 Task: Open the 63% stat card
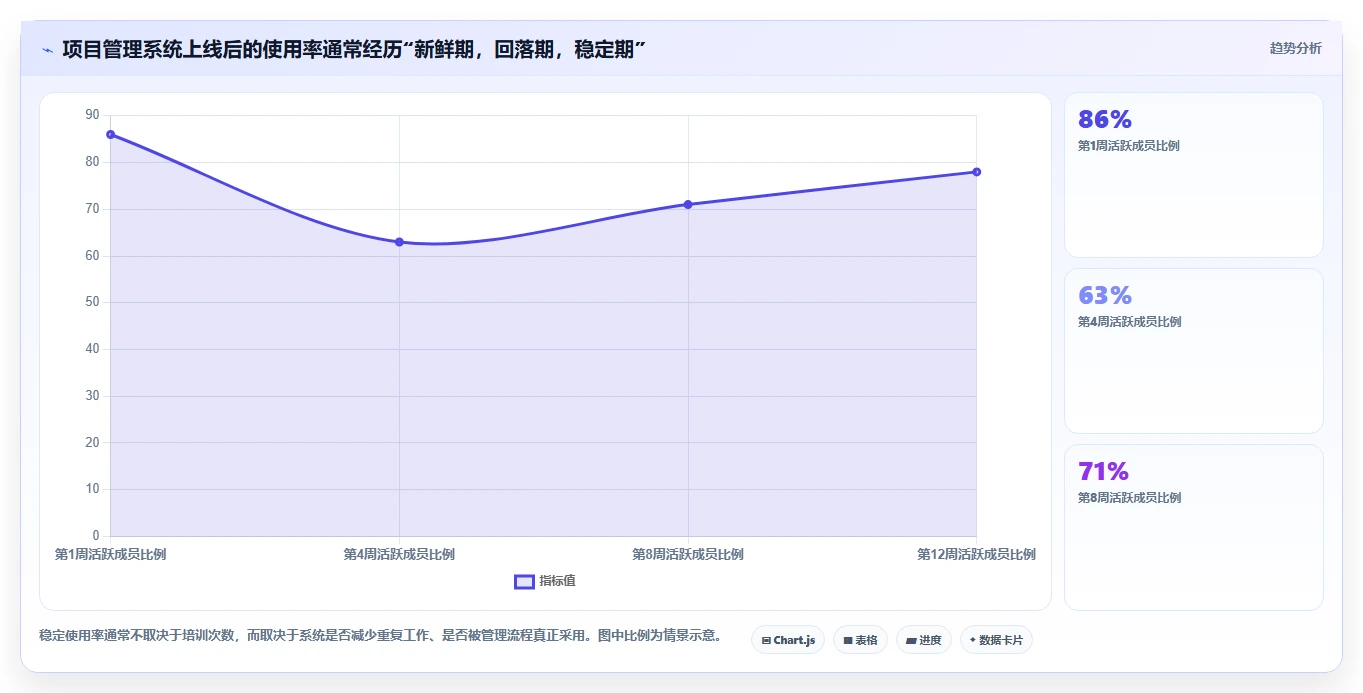[1193, 351]
